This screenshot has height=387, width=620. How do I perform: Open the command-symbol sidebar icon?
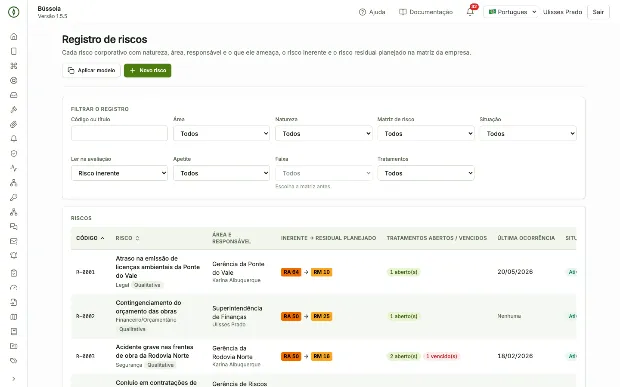[x=13, y=66]
